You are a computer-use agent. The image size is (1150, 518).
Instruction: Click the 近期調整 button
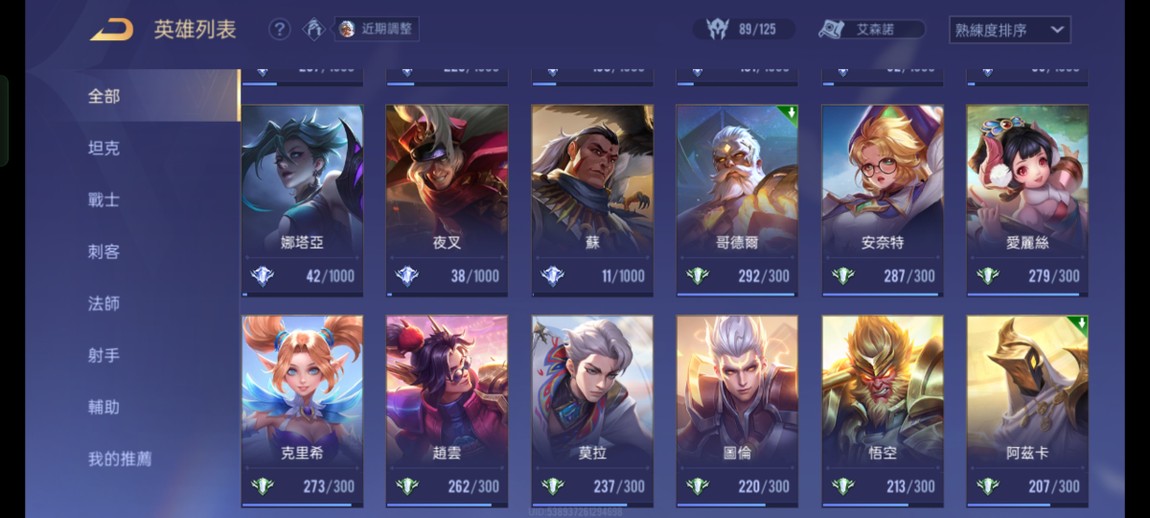[x=377, y=29]
